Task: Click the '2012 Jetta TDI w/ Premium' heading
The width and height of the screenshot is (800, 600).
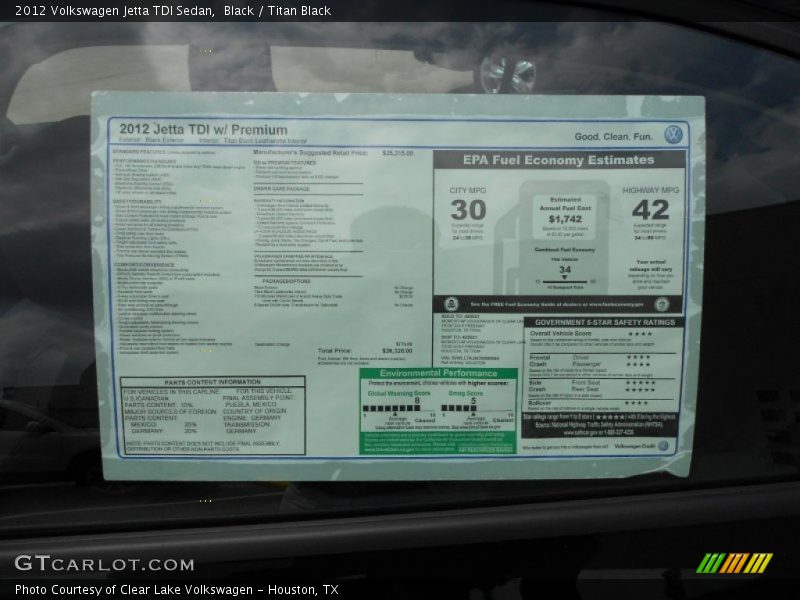Action: click(x=203, y=130)
